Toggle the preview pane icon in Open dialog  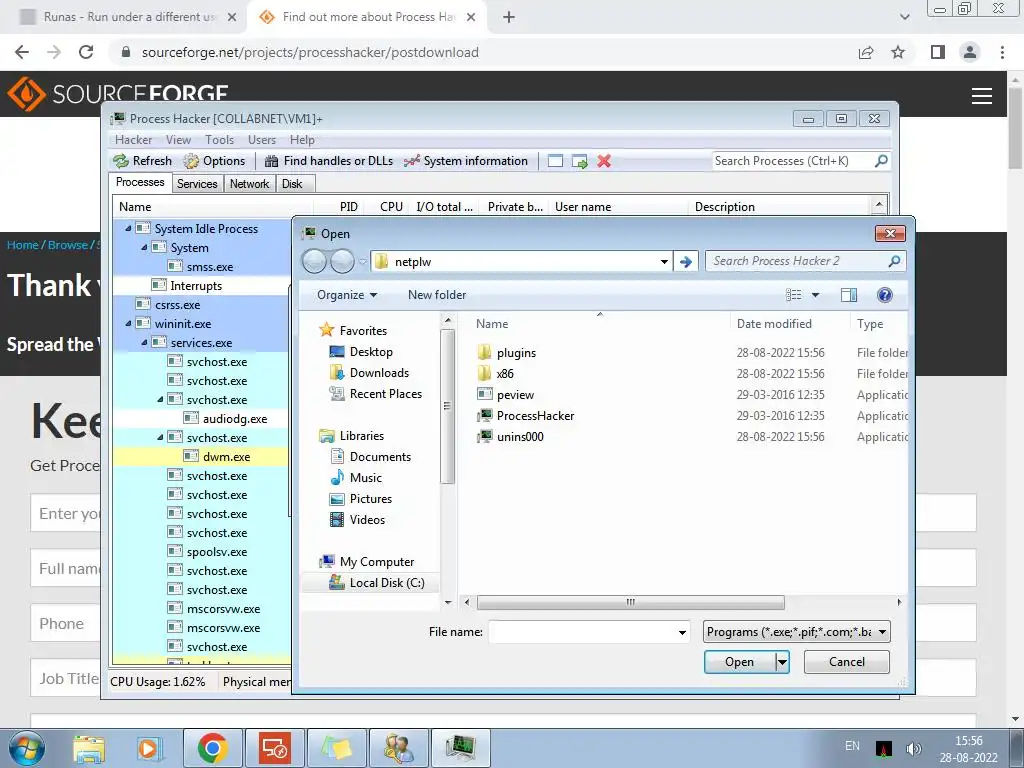849,295
